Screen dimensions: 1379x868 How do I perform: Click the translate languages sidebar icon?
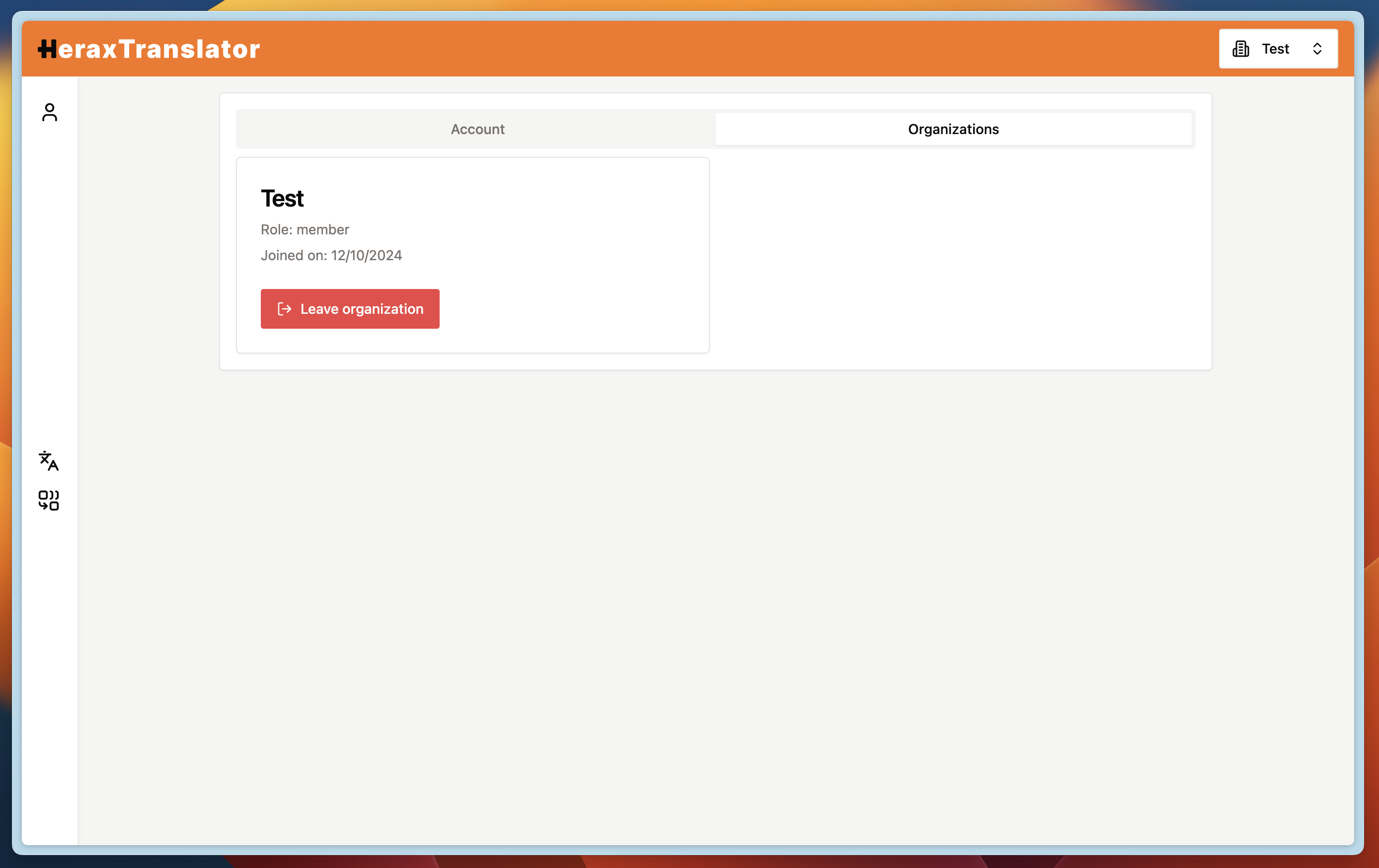(x=49, y=461)
